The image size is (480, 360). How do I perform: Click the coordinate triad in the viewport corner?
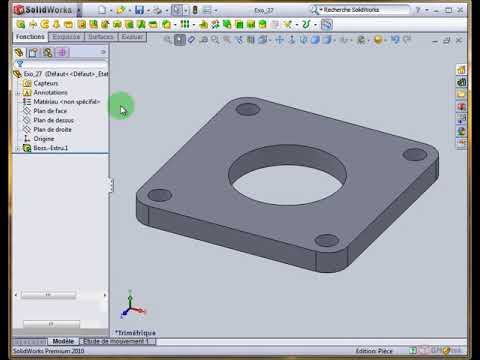tap(132, 304)
